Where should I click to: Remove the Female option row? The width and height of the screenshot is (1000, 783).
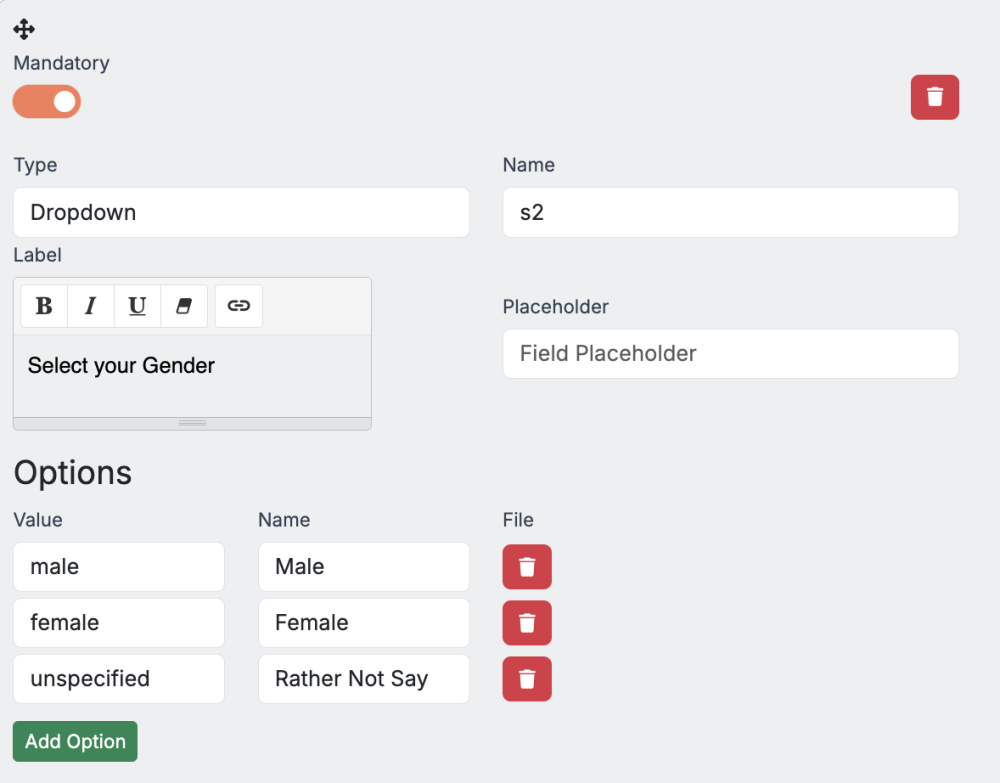(x=527, y=623)
